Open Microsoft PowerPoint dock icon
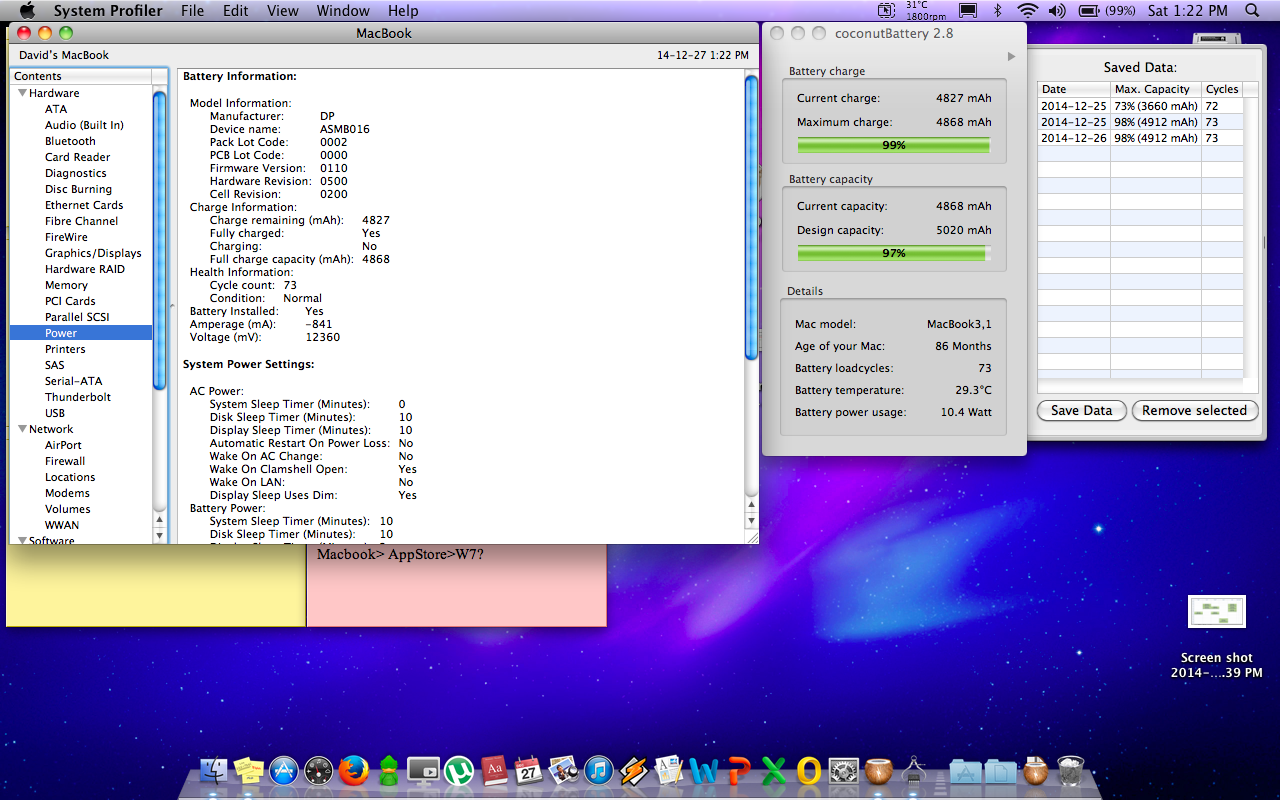Viewport: 1280px width, 800px height. 739,770
